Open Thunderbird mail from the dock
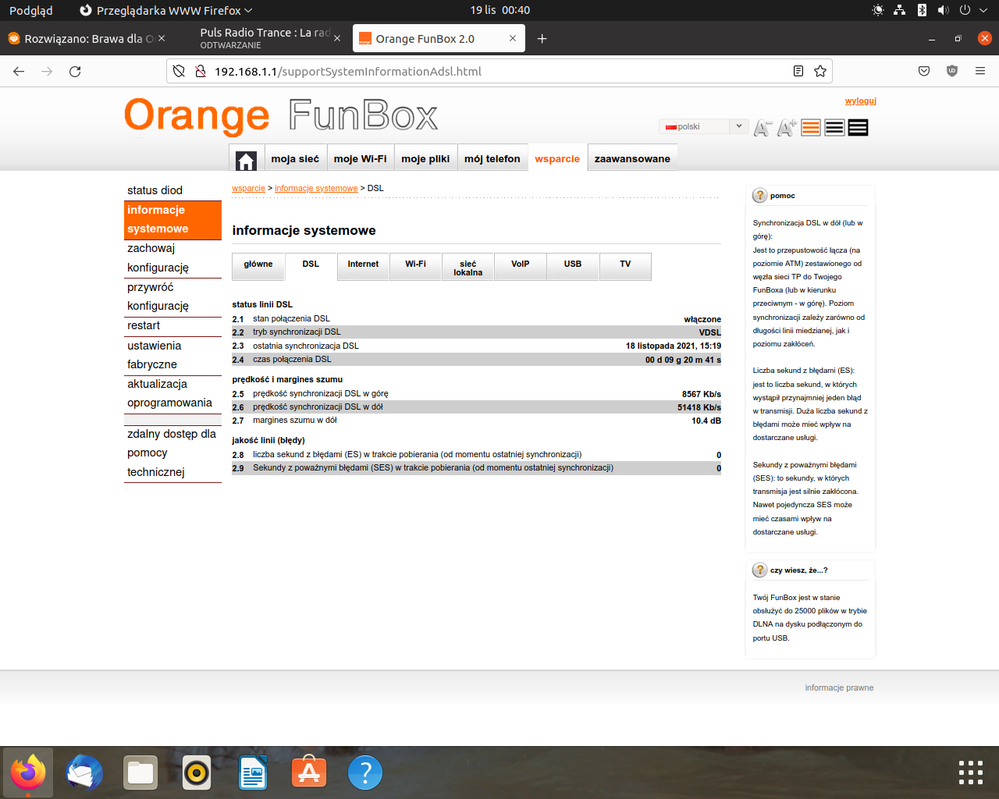999x799 pixels. (x=84, y=772)
